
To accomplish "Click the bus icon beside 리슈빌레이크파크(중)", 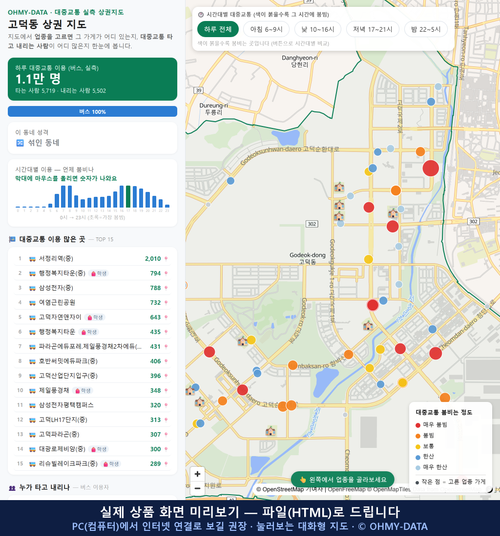I will [32, 464].
